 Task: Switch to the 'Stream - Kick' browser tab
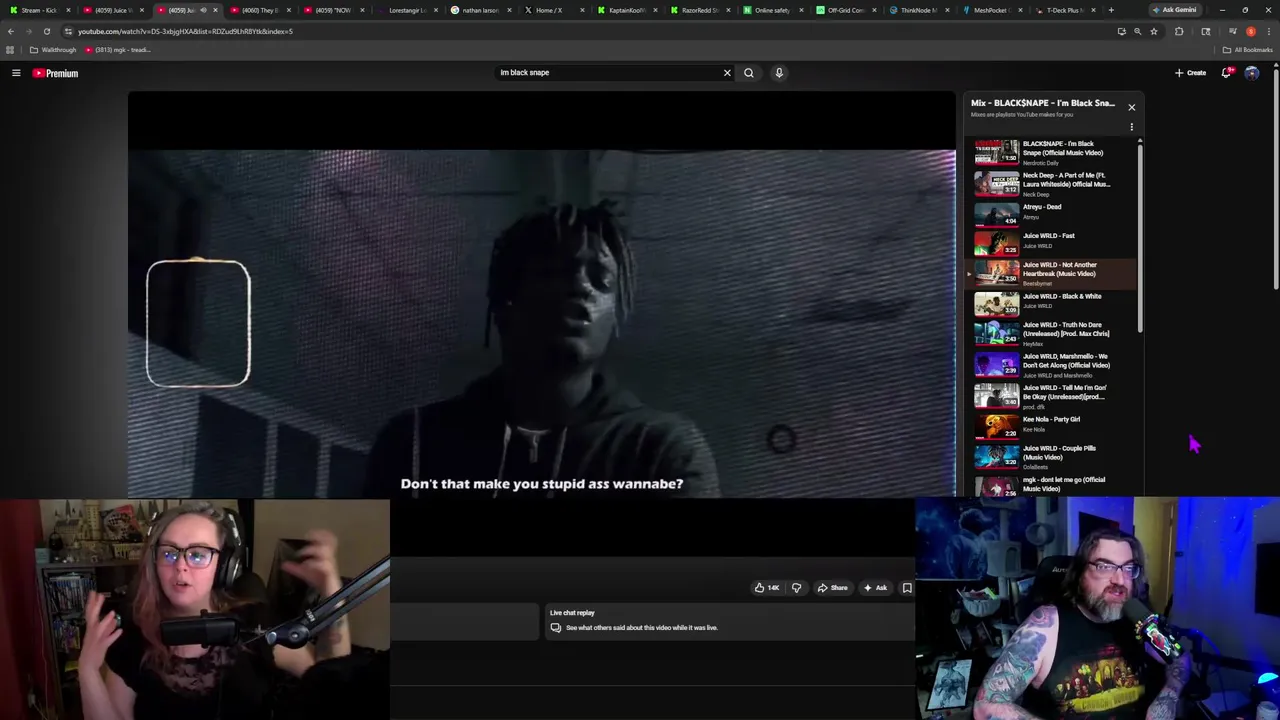[x=39, y=10]
